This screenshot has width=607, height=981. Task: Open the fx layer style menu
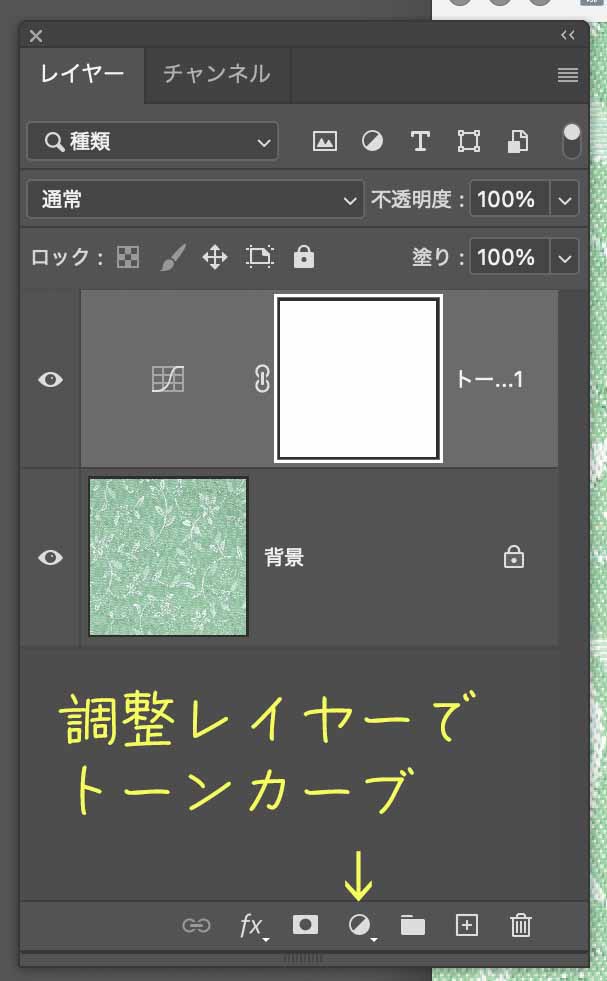(252, 925)
